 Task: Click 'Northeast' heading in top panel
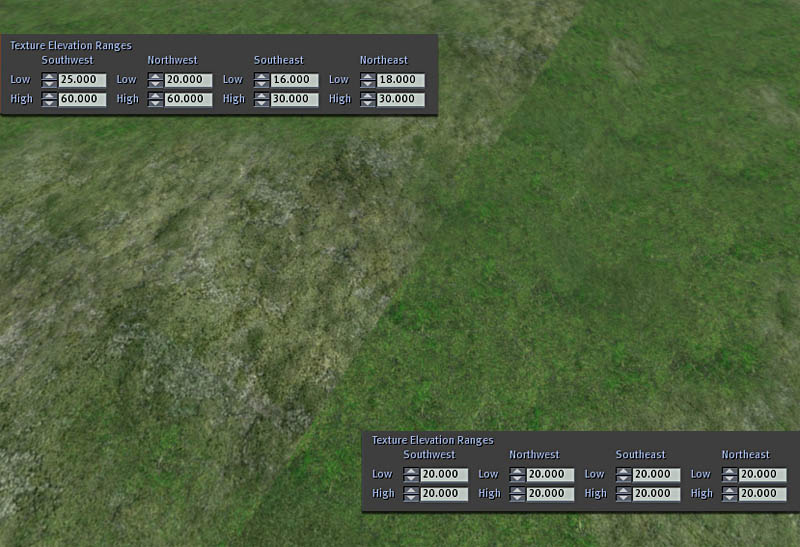384,60
